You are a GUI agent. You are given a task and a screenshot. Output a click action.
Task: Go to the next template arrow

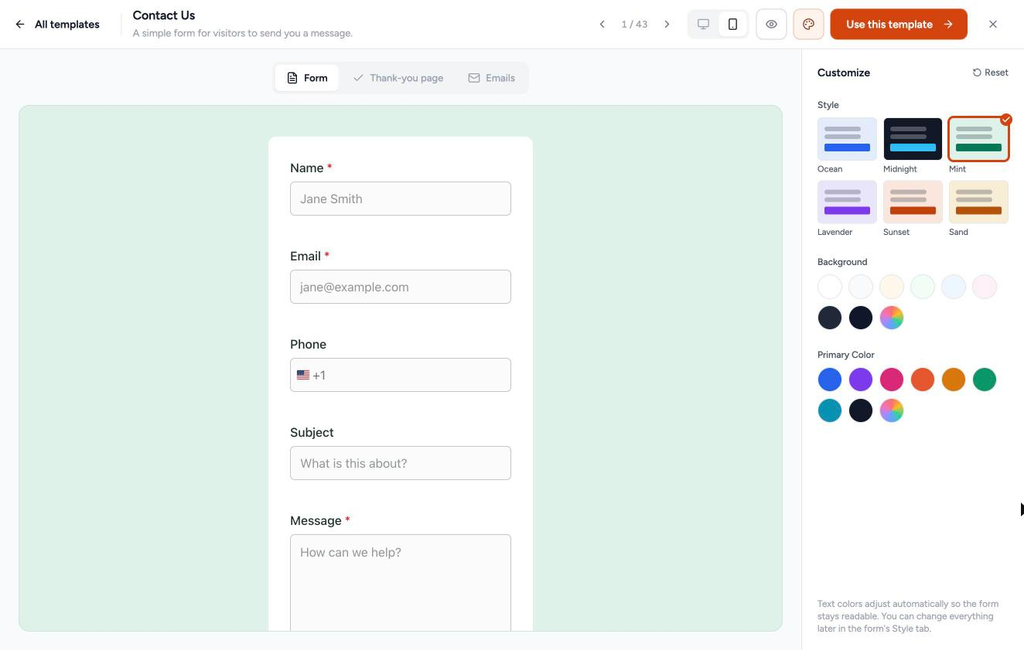tap(667, 24)
